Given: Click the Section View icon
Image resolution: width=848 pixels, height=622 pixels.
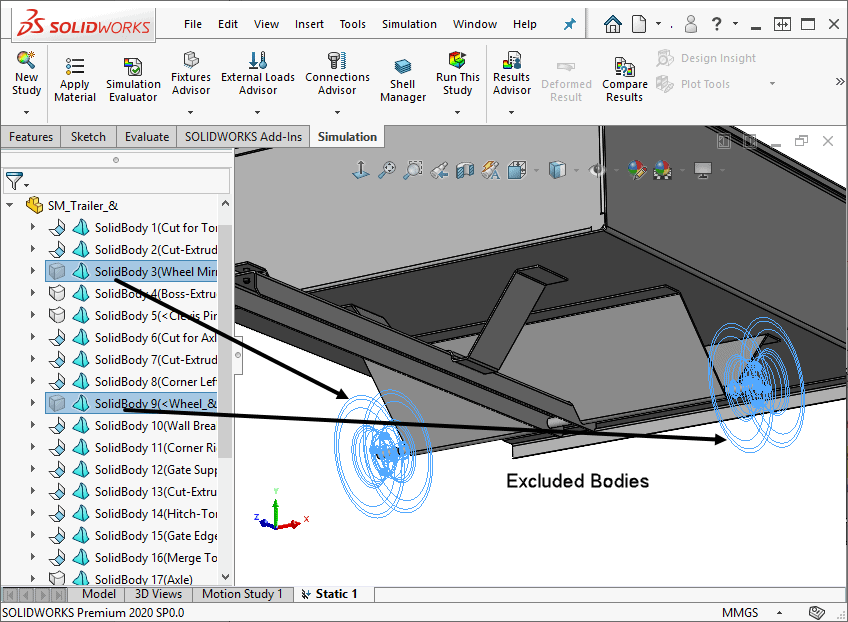Looking at the screenshot, I should click(x=465, y=170).
